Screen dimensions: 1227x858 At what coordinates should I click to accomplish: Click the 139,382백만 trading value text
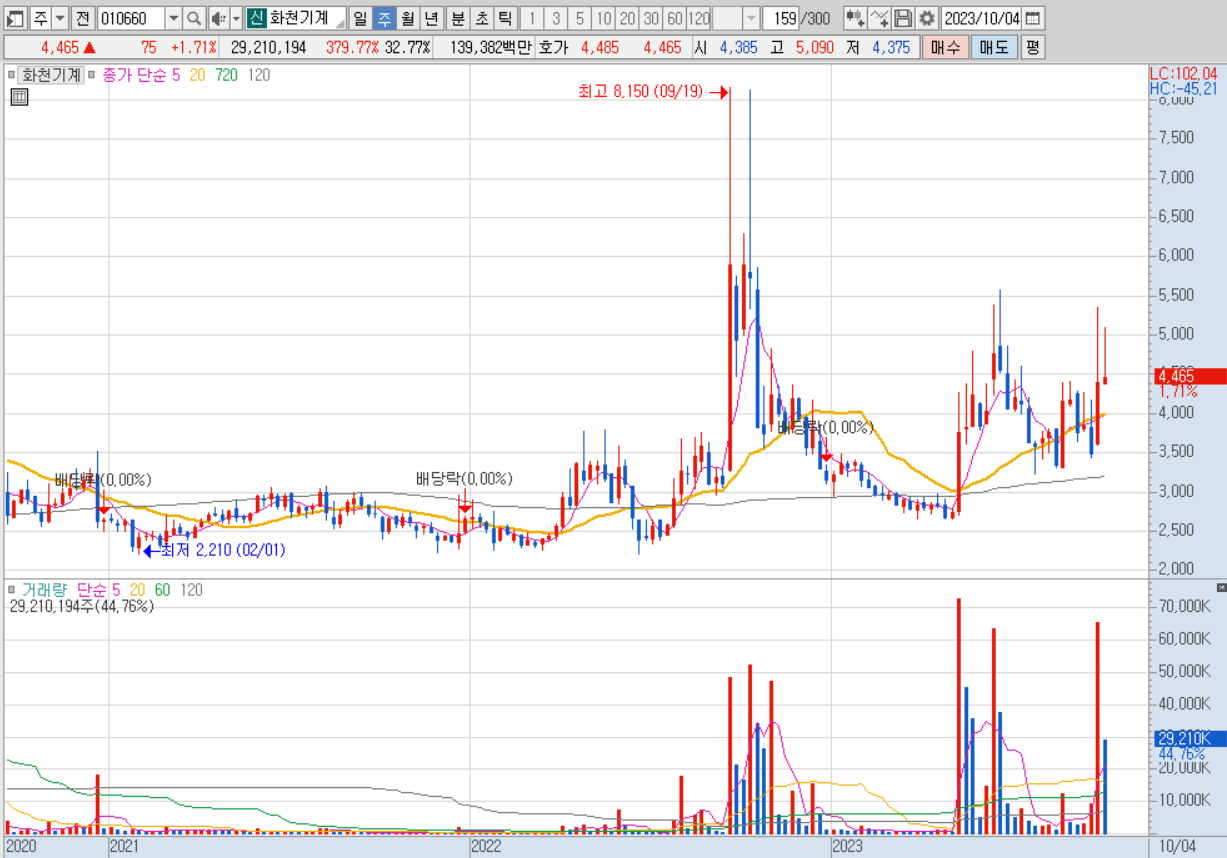pyautogui.click(x=490, y=47)
